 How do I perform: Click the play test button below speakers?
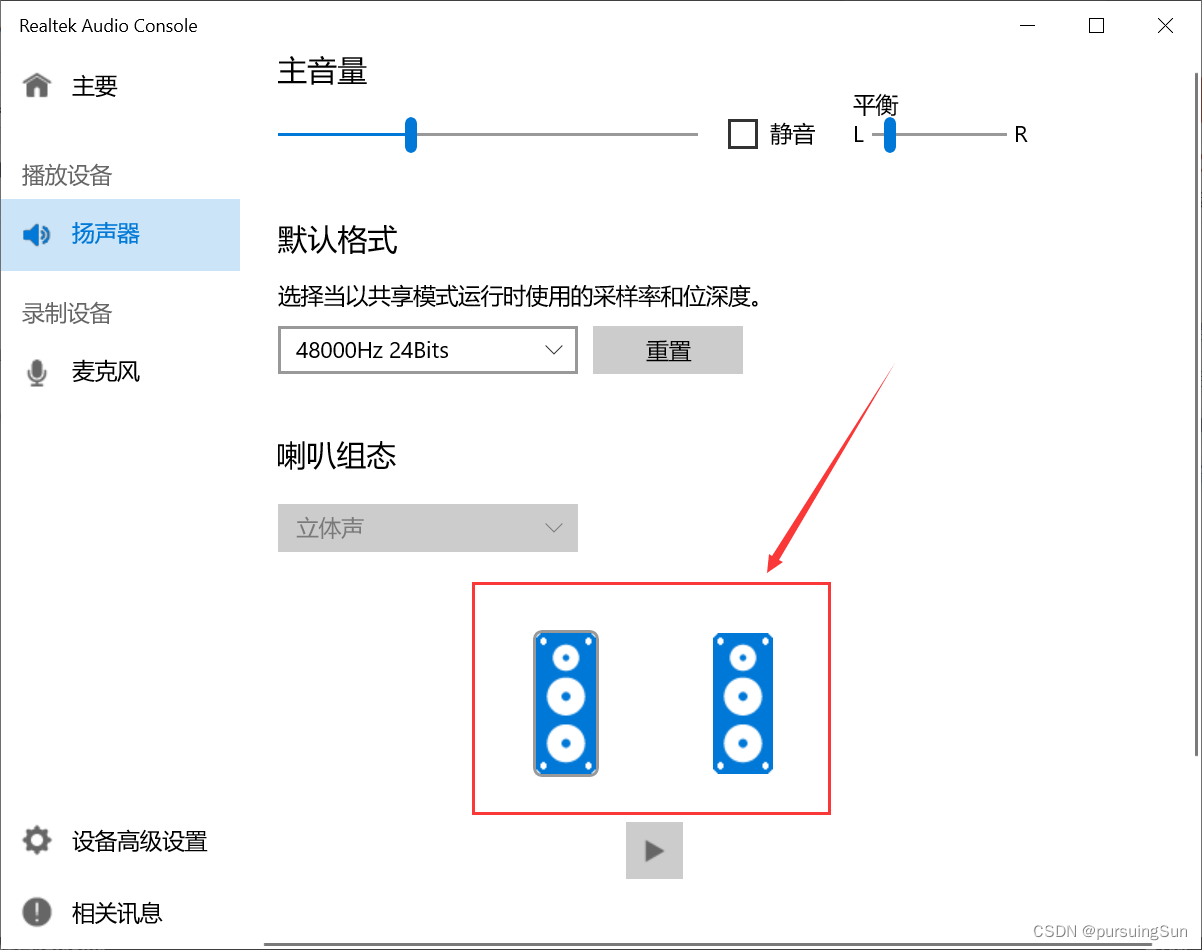point(654,851)
